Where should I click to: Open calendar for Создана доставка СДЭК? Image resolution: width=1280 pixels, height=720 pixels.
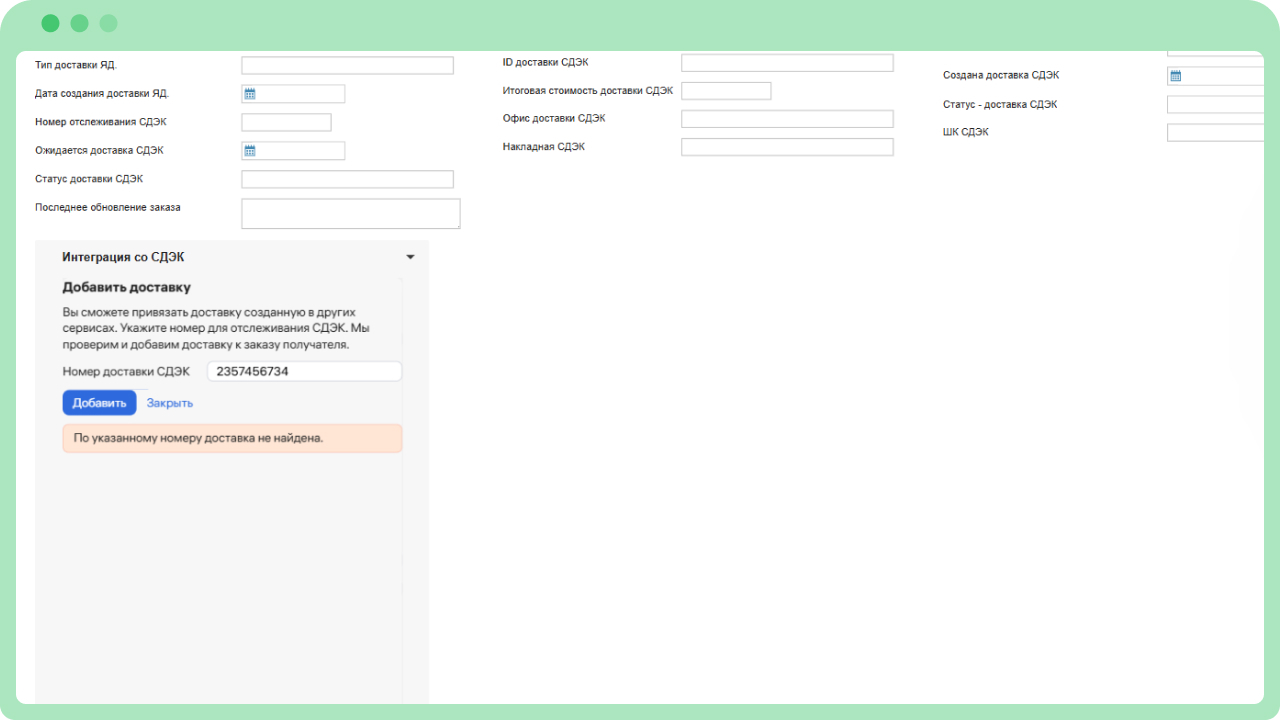[x=1176, y=76]
